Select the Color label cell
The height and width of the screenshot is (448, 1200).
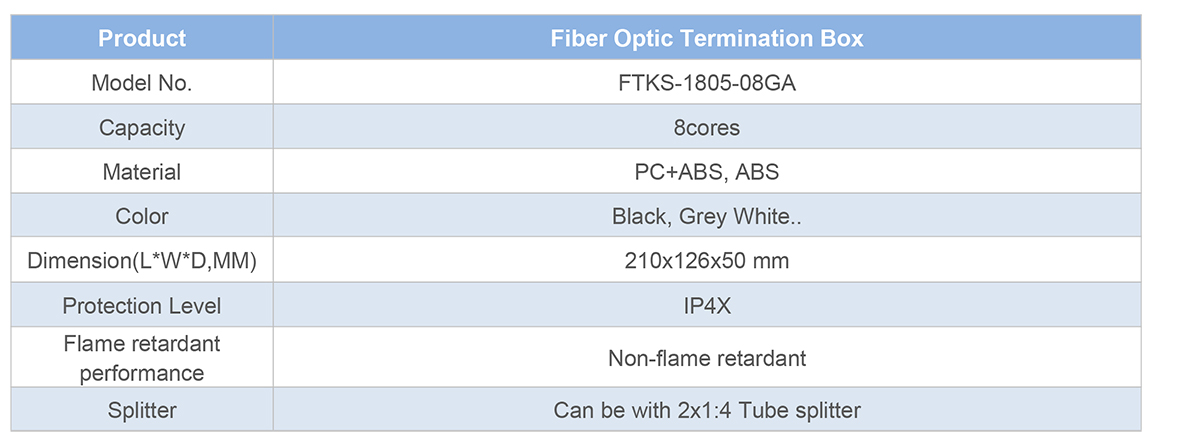pyautogui.click(x=142, y=216)
